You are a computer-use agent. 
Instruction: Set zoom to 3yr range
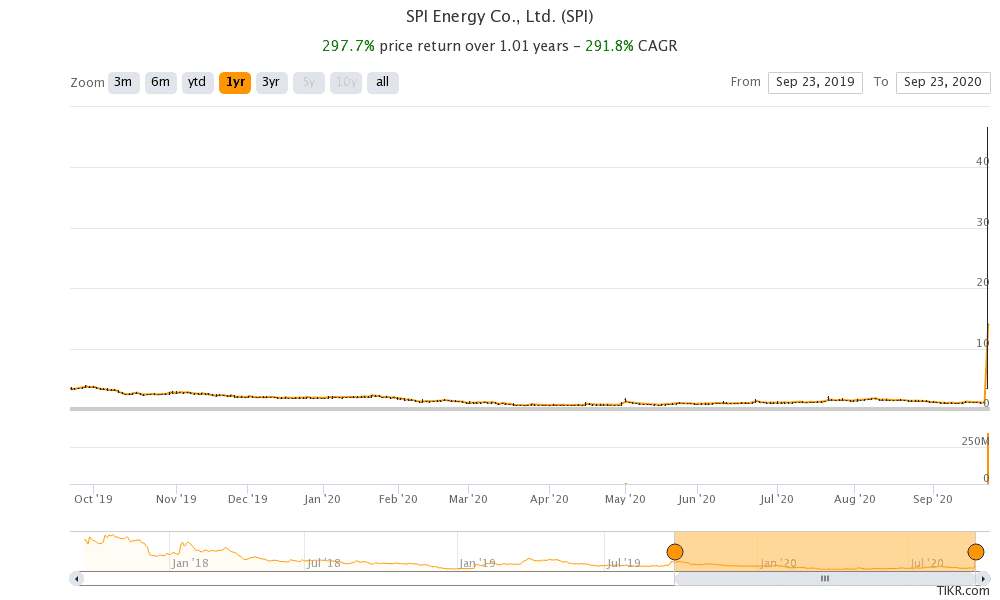pyautogui.click(x=271, y=82)
